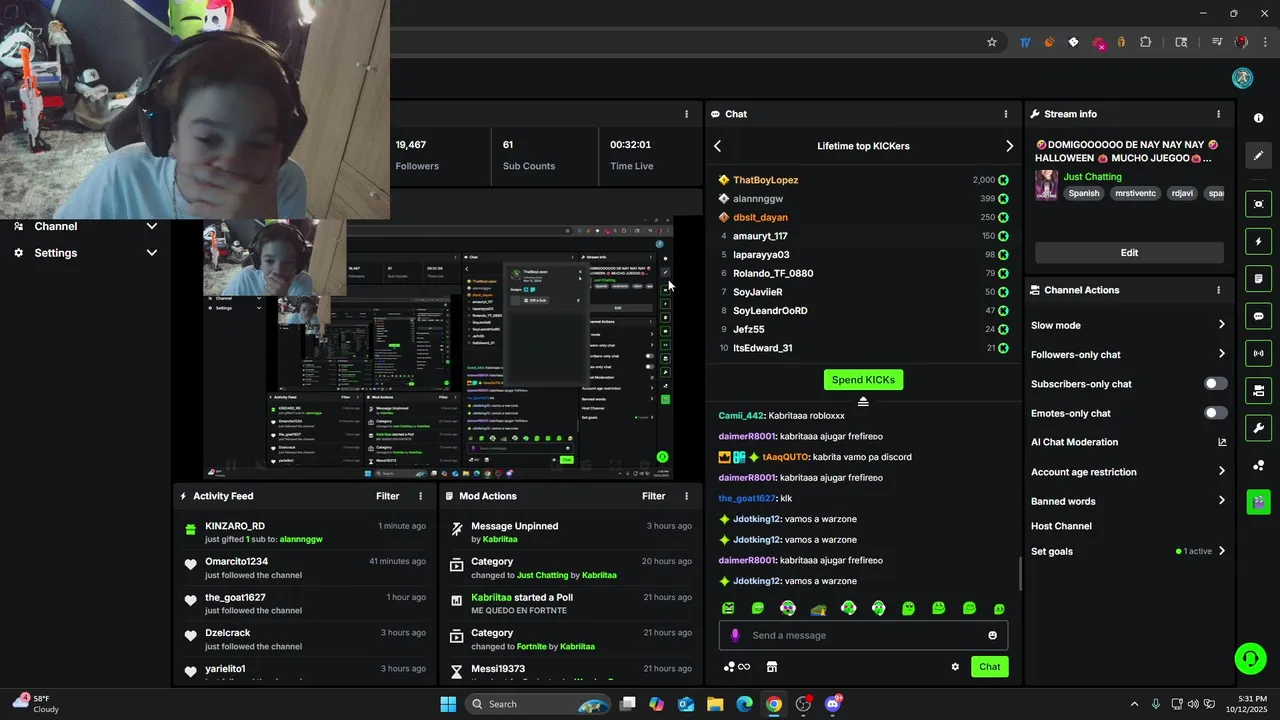Expand Set goals arrow
The image size is (1280, 720).
coord(1222,551)
